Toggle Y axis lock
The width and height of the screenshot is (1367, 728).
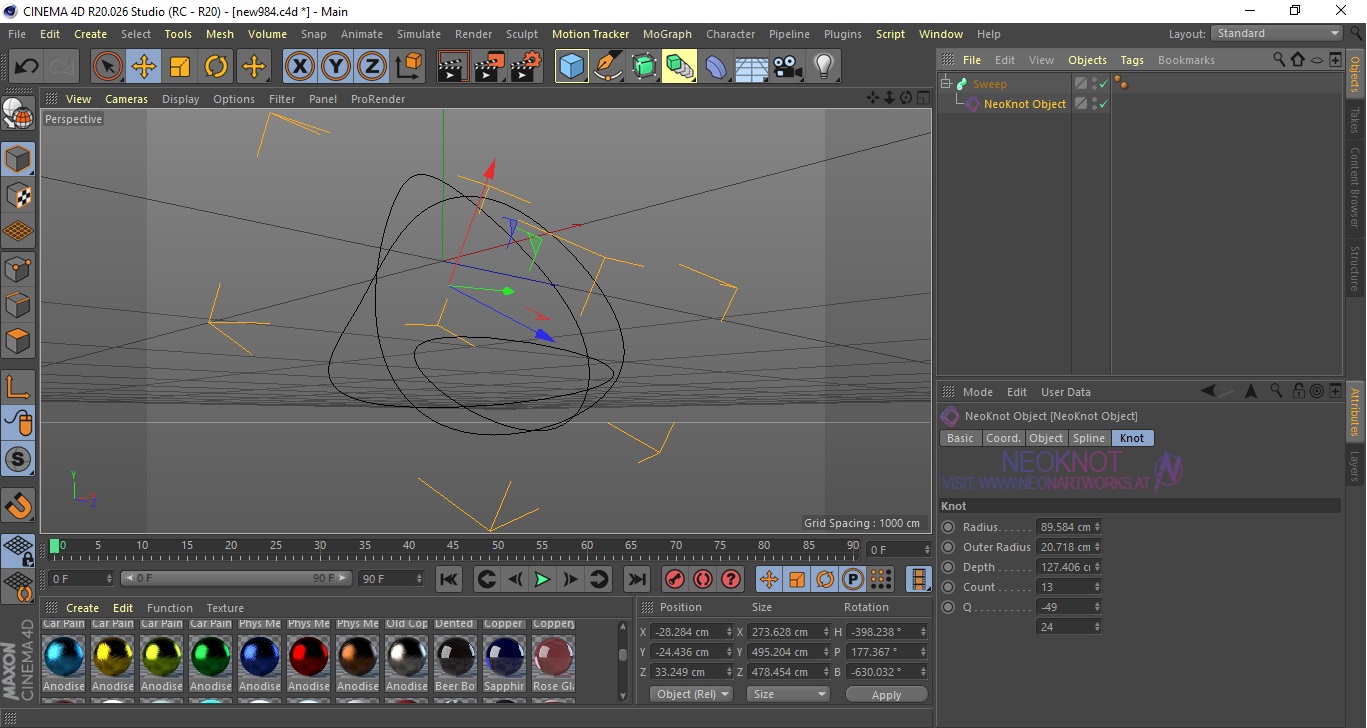pos(336,67)
